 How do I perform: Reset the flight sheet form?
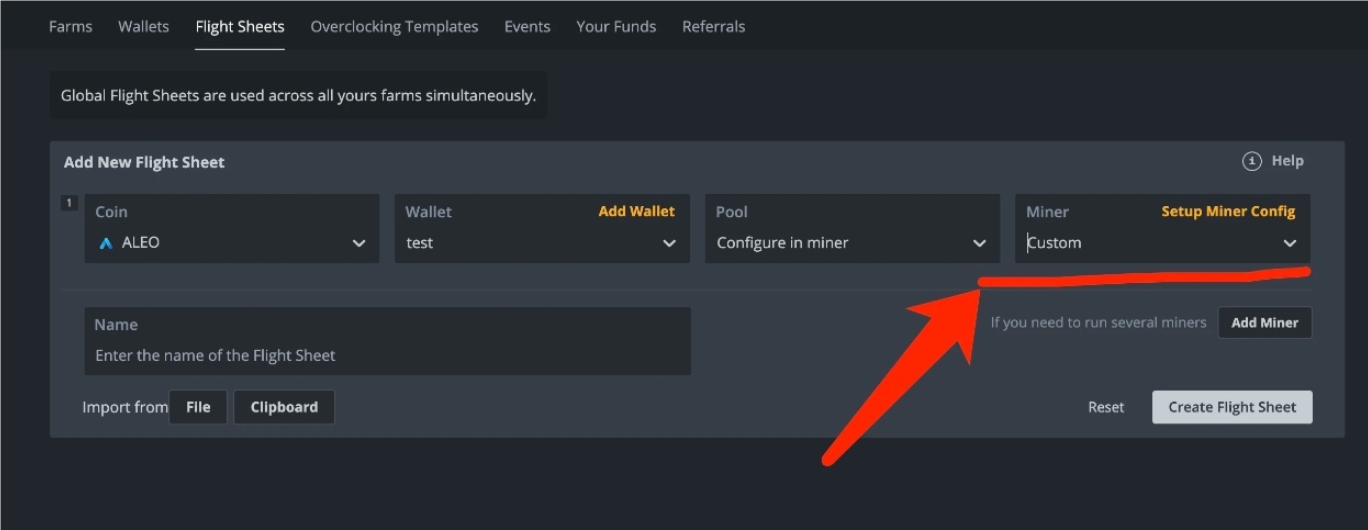click(1106, 407)
